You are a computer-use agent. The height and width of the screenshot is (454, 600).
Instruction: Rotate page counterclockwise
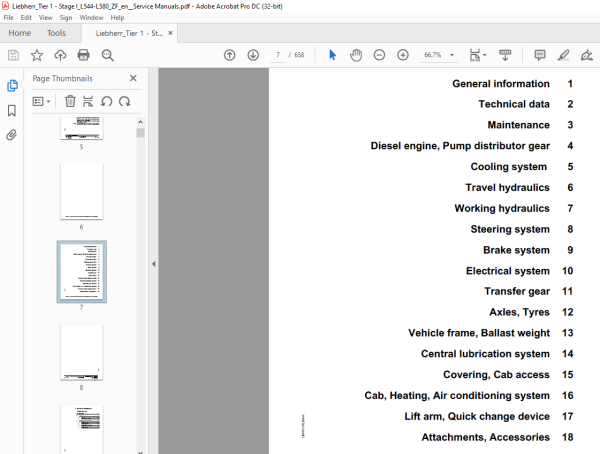point(106,101)
